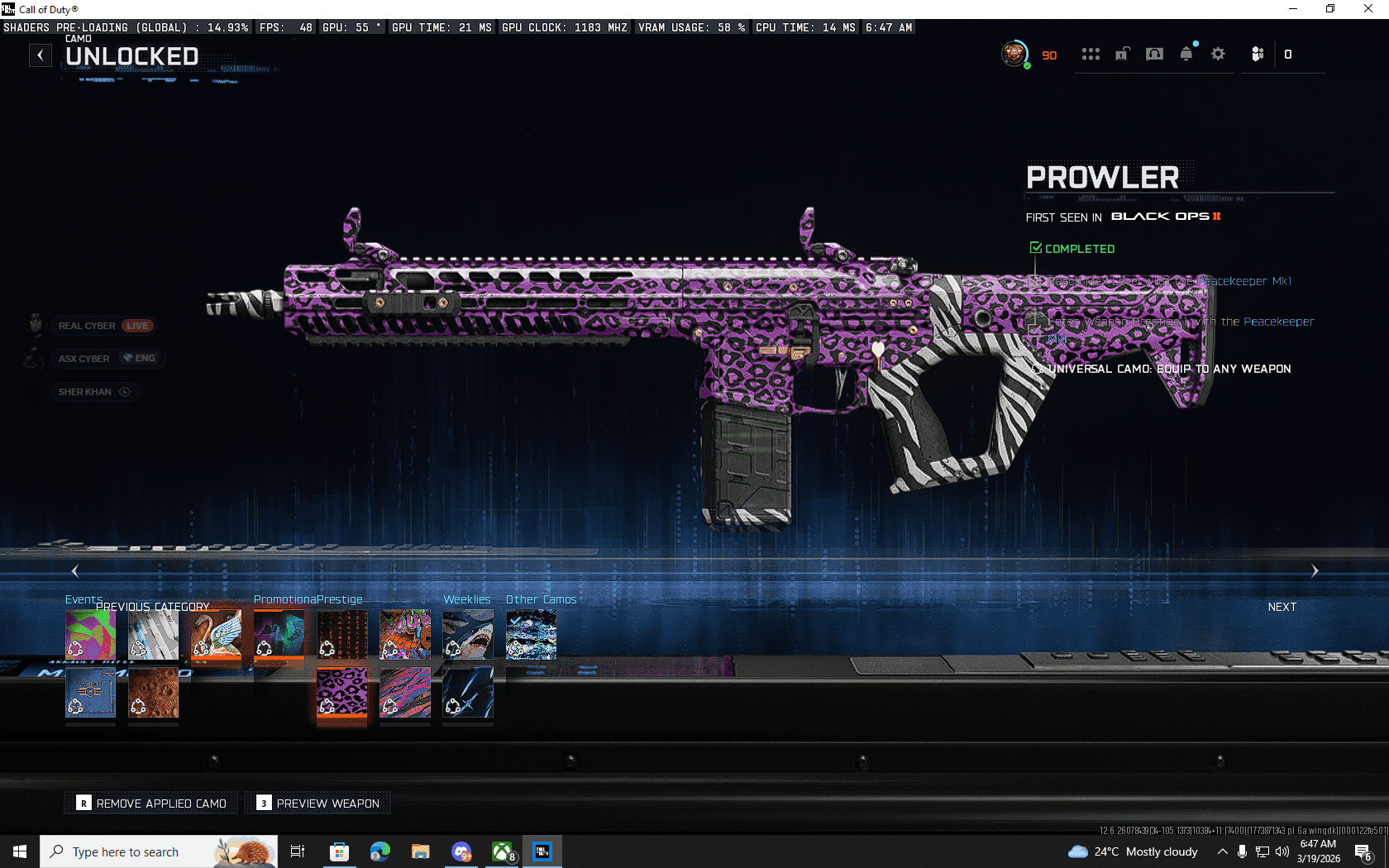Screen dimensions: 1389x868
Task: Click the COD Points currency icon
Action: click(1258, 55)
